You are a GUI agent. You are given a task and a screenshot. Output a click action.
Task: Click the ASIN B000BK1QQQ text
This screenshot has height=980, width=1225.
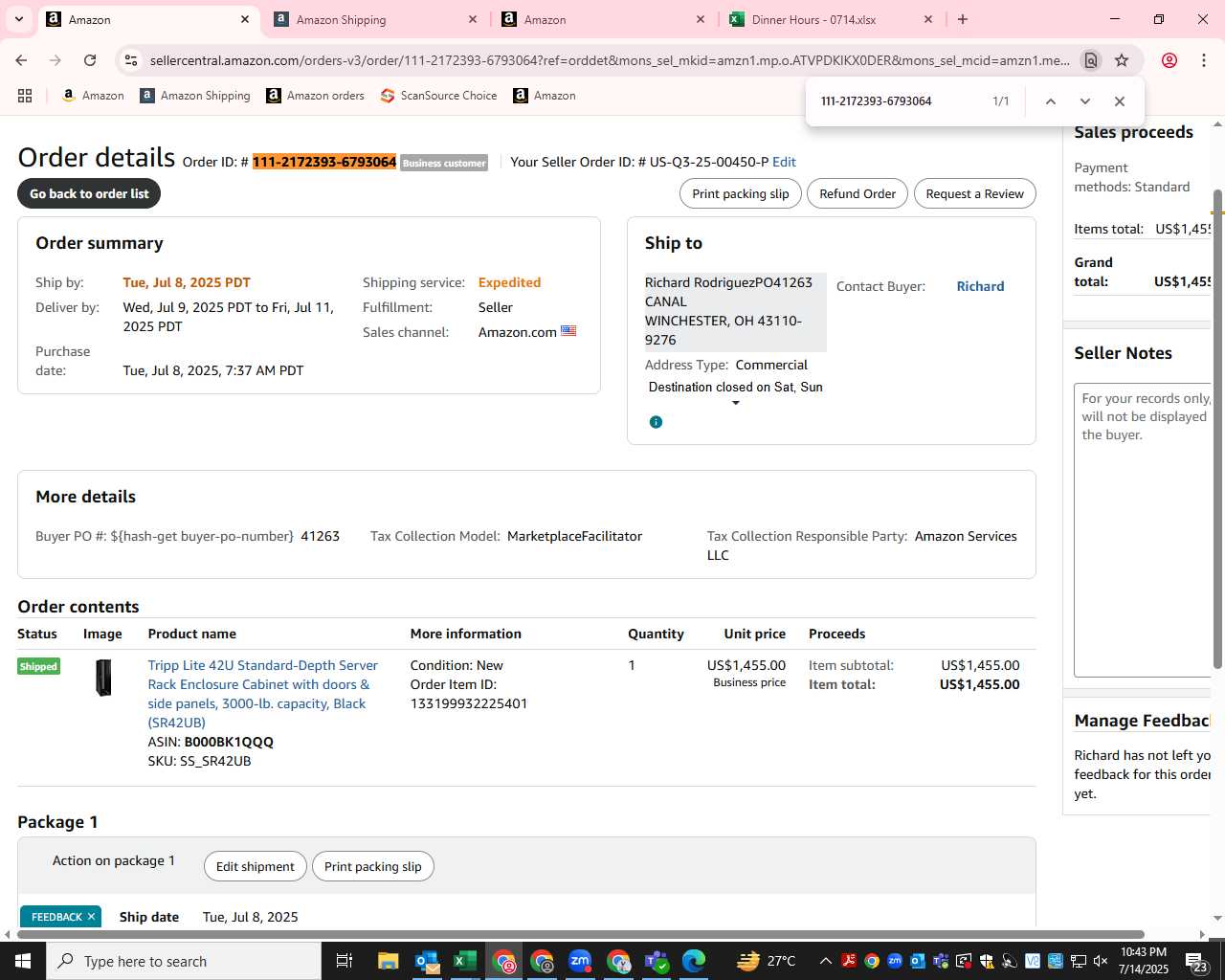[229, 742]
